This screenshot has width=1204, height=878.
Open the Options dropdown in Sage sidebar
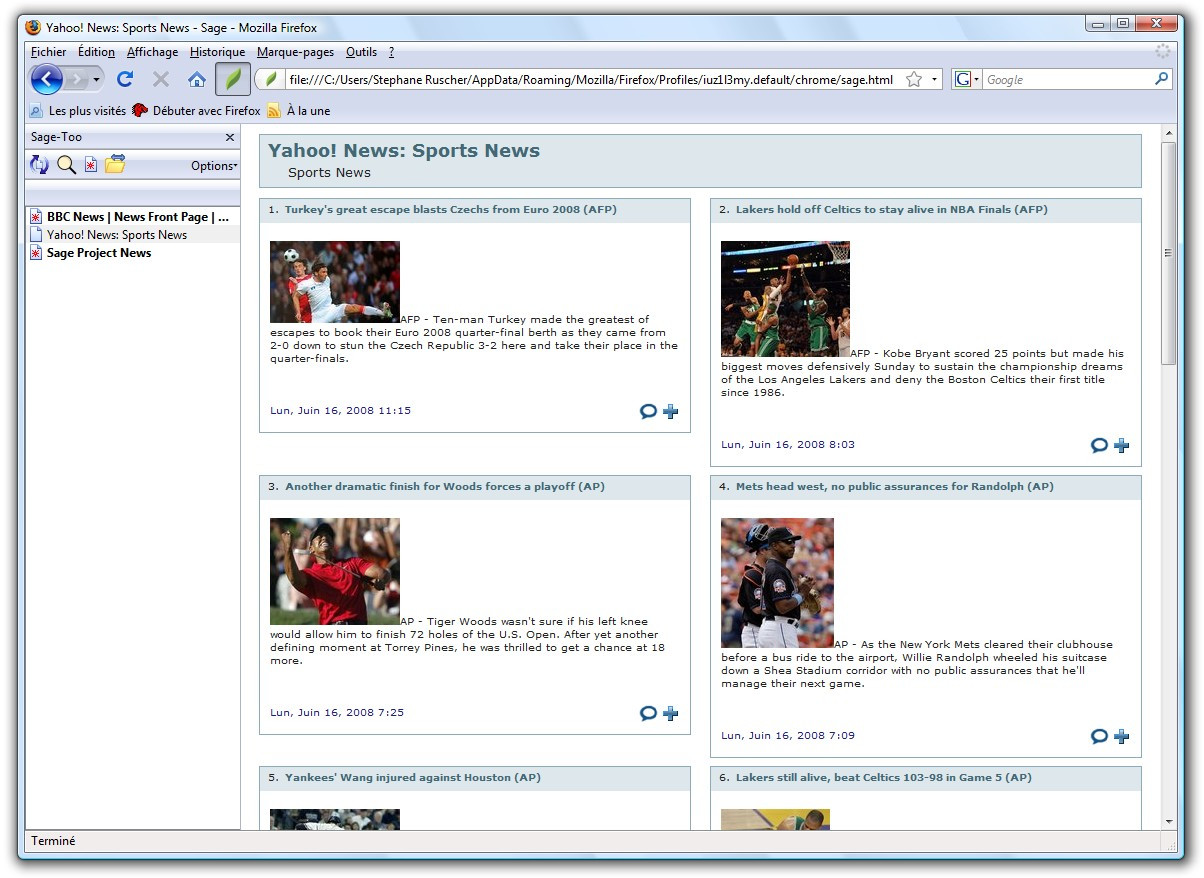click(214, 166)
